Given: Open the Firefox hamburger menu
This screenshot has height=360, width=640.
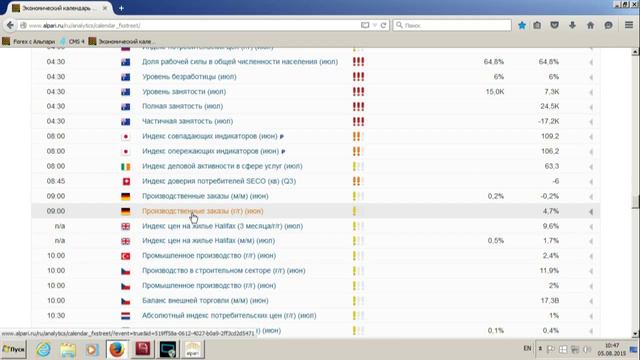Looking at the screenshot, I should click(629, 25).
